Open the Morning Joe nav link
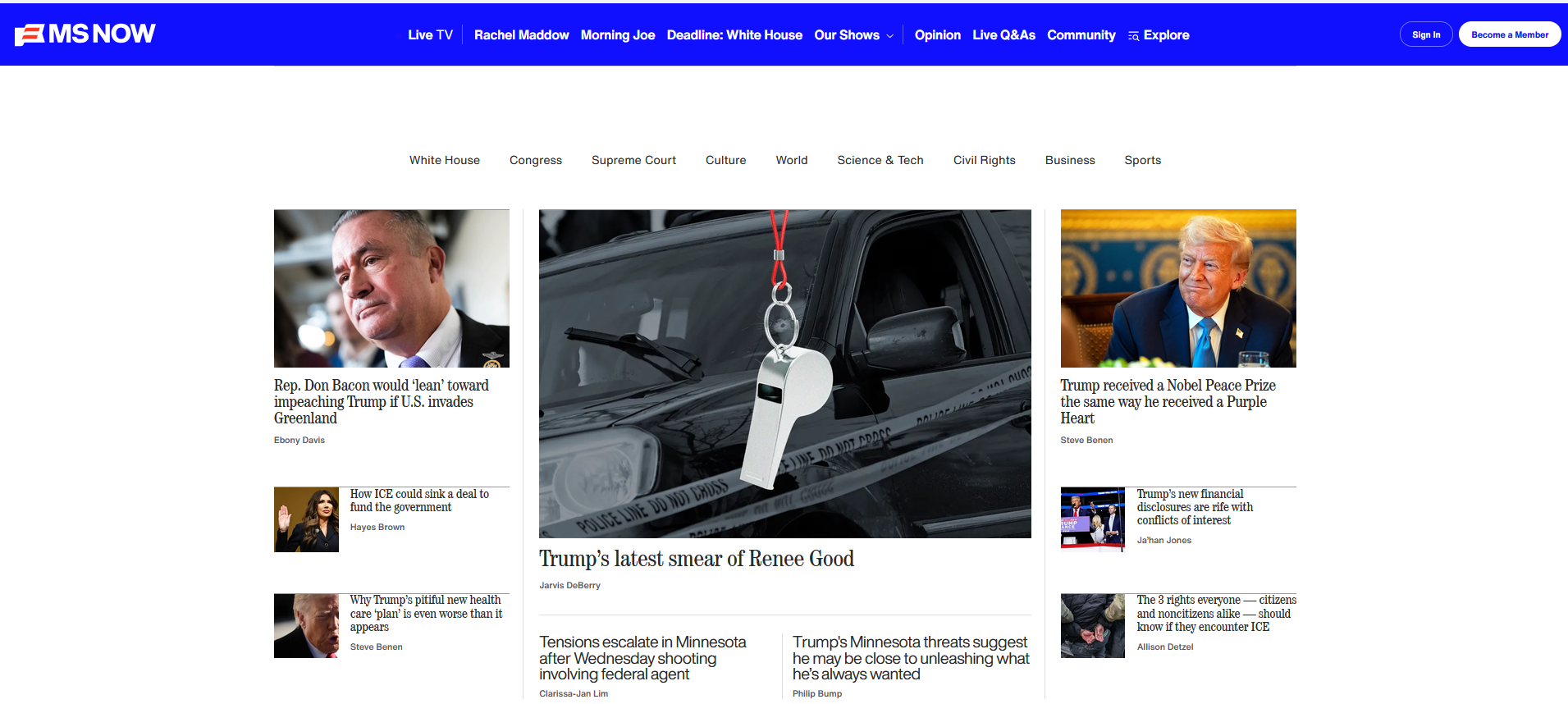1568x704 pixels. point(618,35)
